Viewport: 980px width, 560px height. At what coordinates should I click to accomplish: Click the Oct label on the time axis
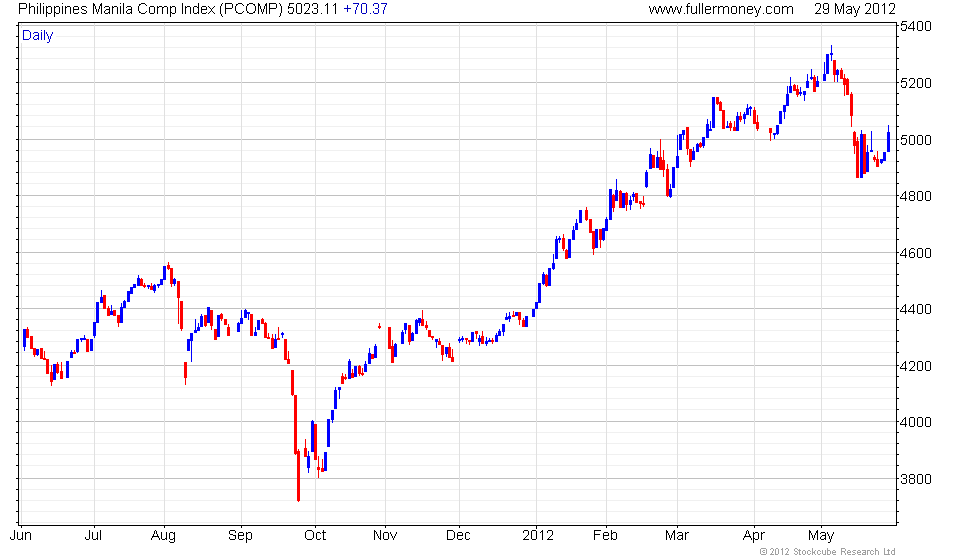pos(315,536)
